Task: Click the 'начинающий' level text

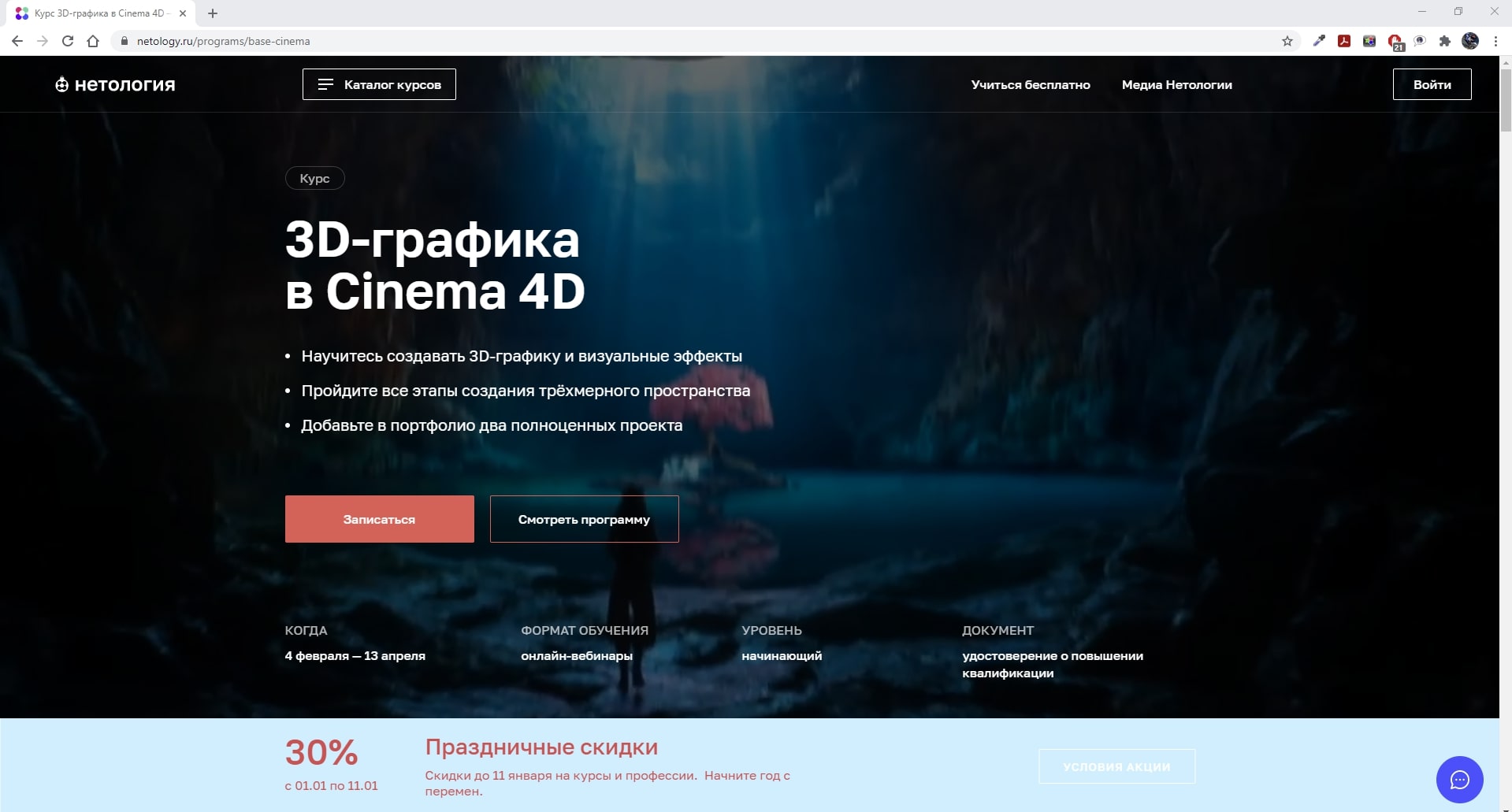Action: tap(782, 655)
